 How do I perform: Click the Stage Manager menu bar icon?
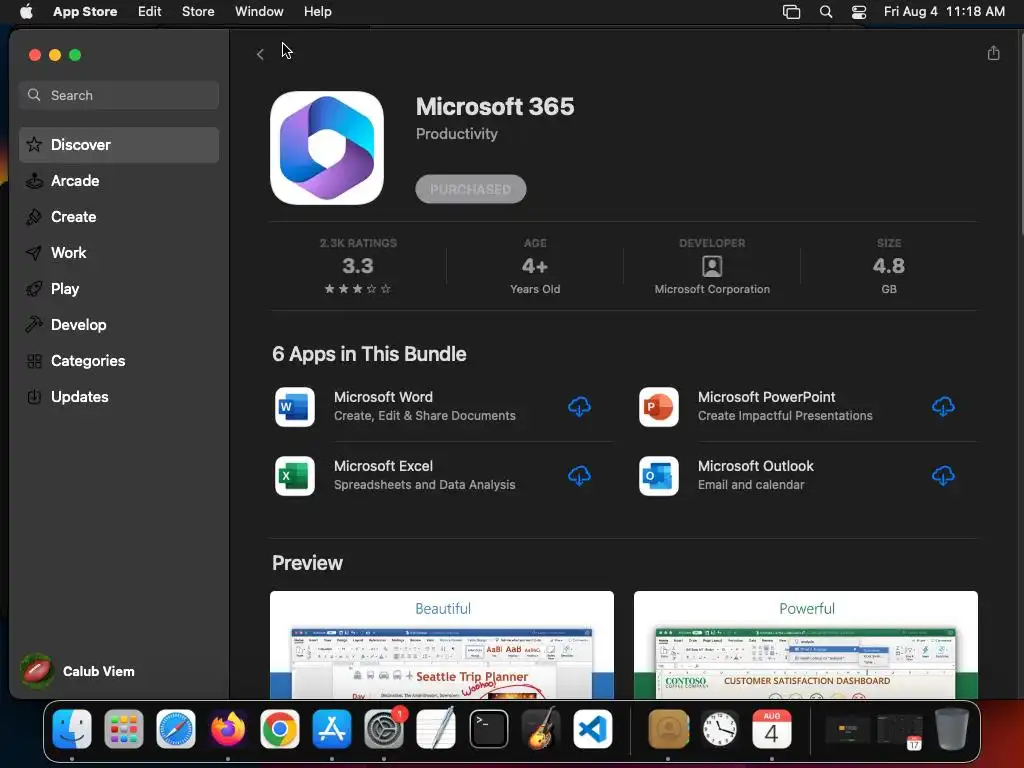coord(792,12)
